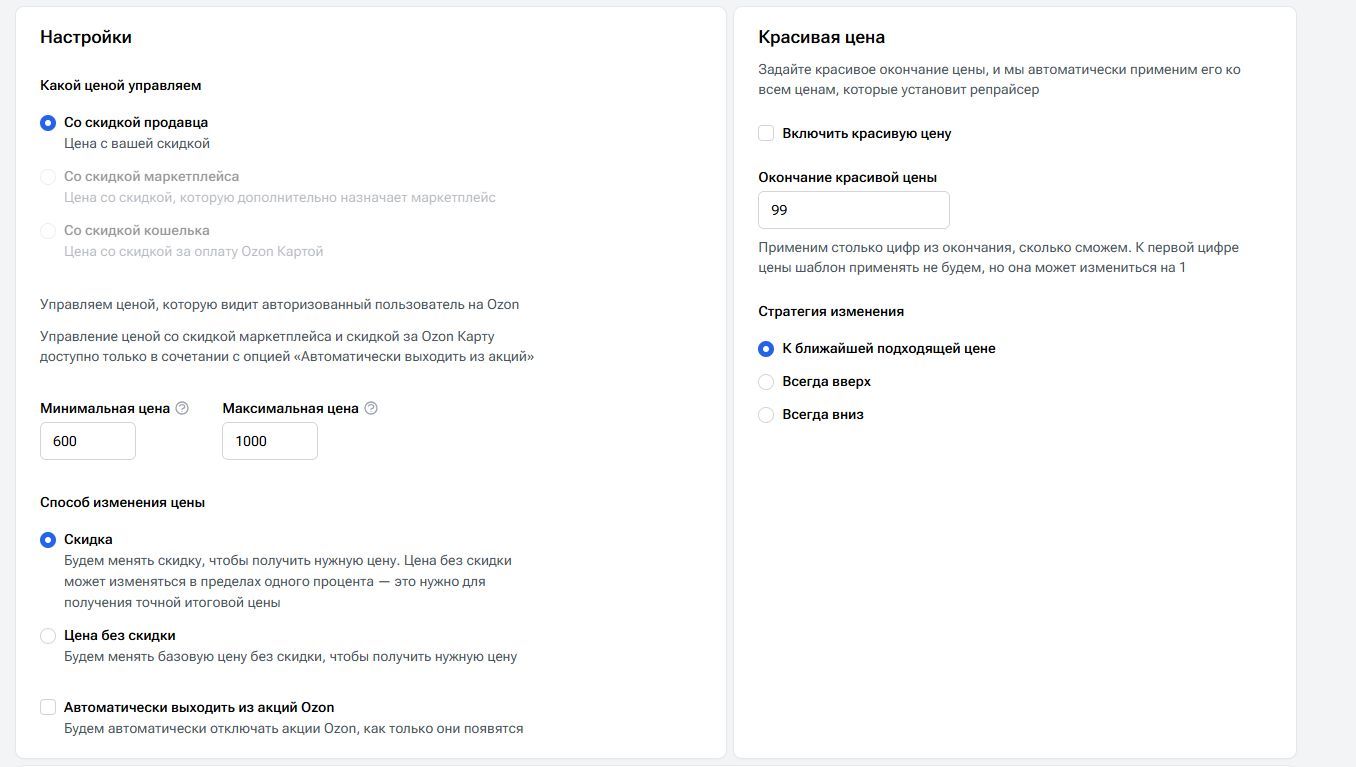This screenshot has height=767, width=1356.
Task: Click the Минимальная цена input field
Action: [x=88, y=441]
